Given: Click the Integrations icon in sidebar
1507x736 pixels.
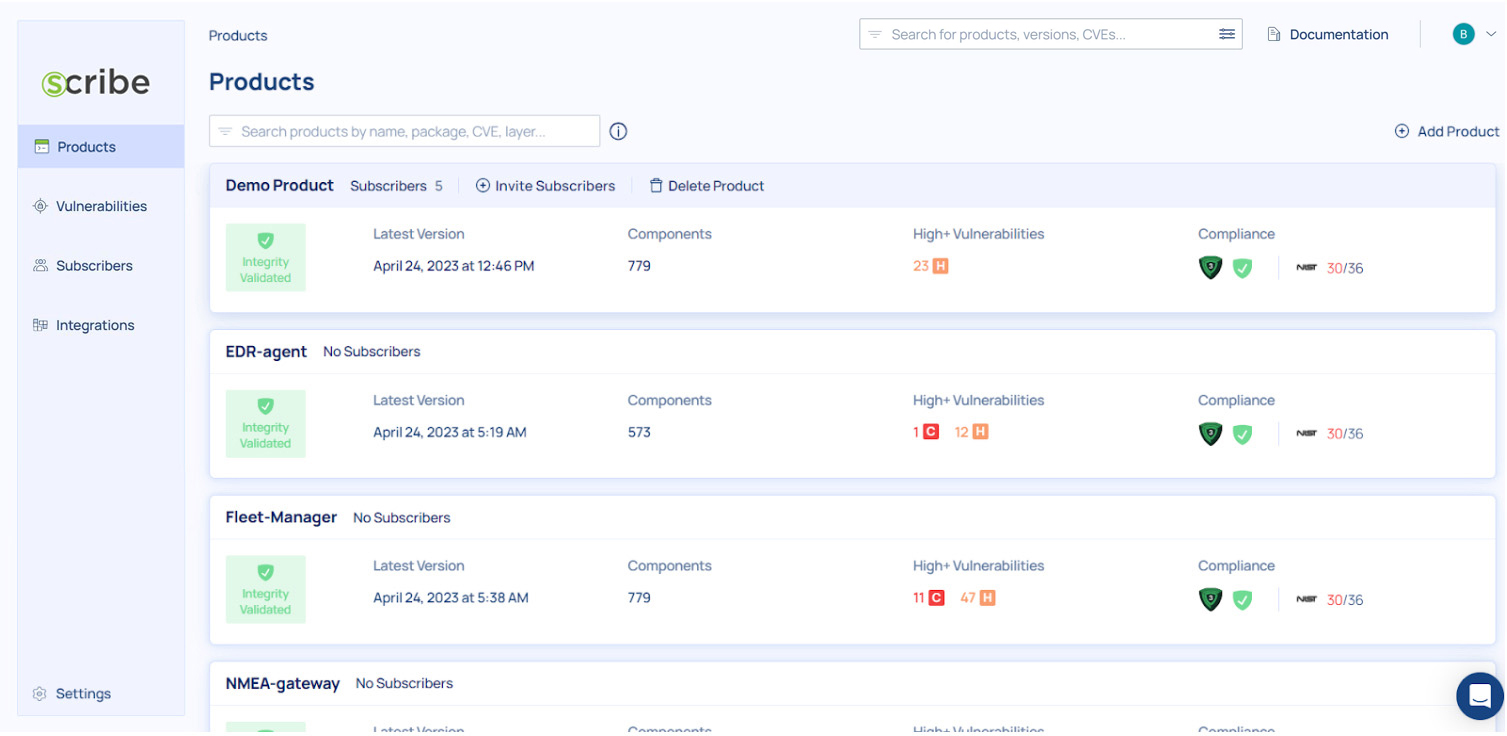Looking at the screenshot, I should pyautogui.click(x=40, y=325).
